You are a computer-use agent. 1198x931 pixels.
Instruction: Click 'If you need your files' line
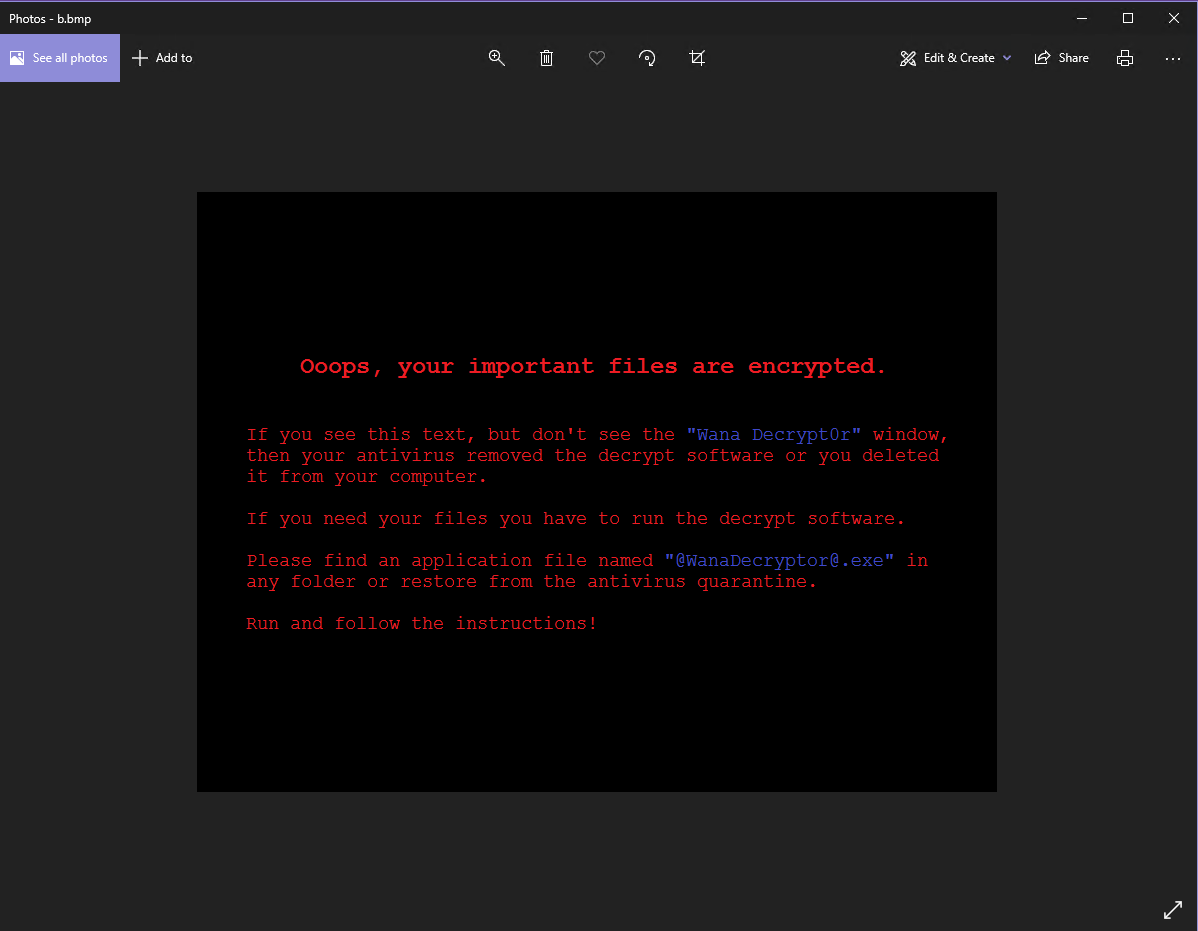(x=575, y=519)
